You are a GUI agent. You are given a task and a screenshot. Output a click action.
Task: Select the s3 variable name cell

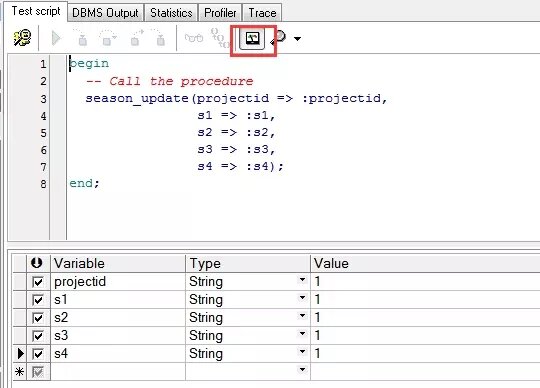(118, 336)
